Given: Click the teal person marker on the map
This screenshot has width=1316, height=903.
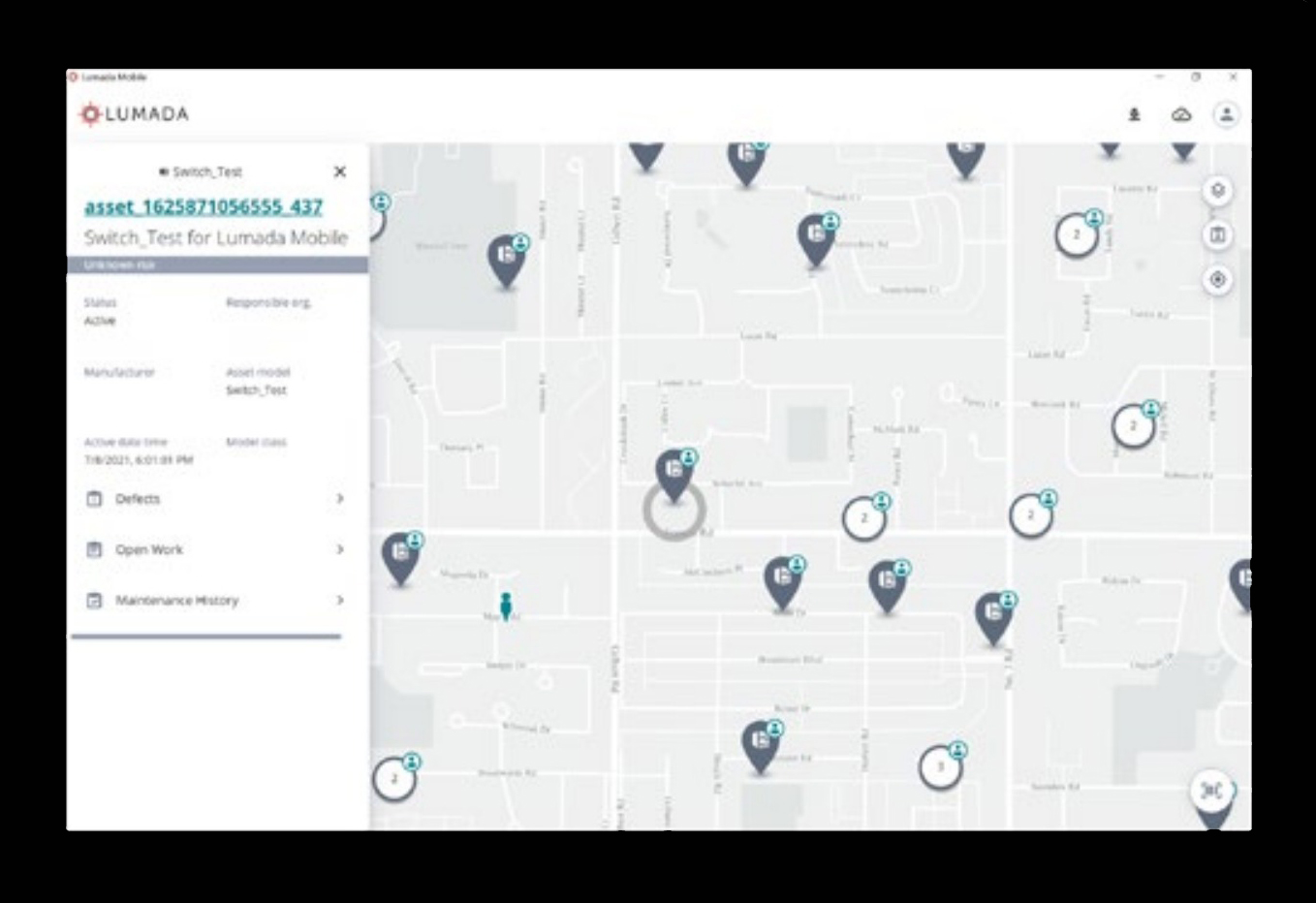Looking at the screenshot, I should click(505, 606).
